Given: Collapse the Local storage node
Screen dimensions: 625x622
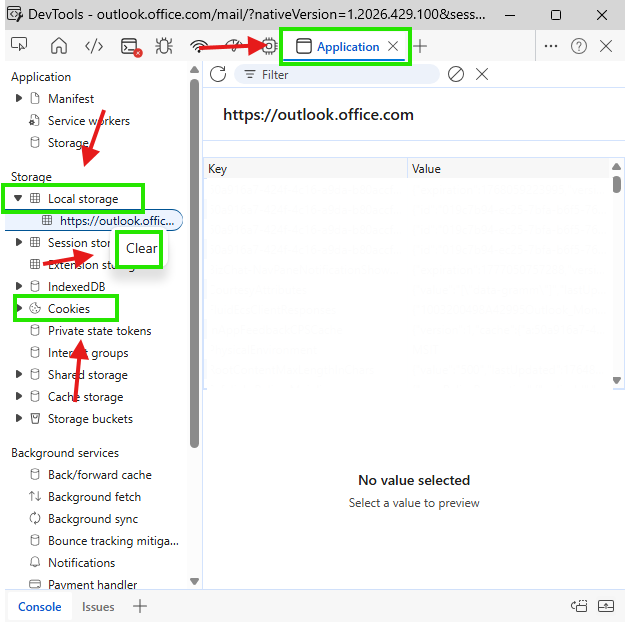Looking at the screenshot, I should (18, 198).
